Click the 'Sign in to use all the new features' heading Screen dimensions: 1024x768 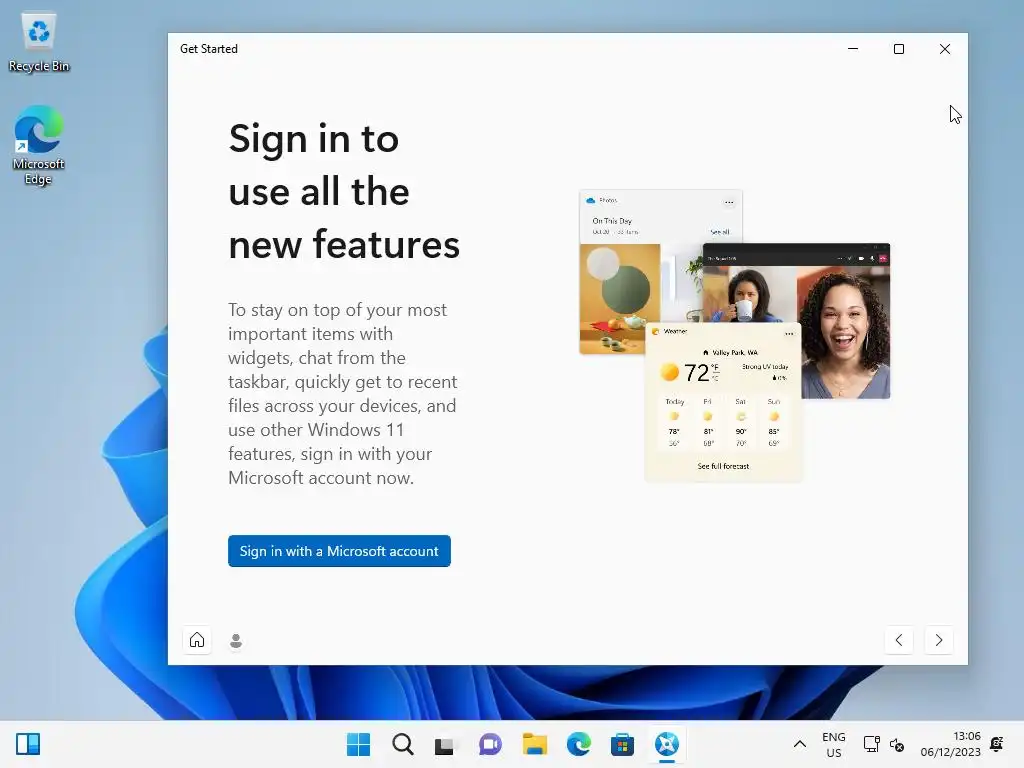pyautogui.click(x=344, y=191)
